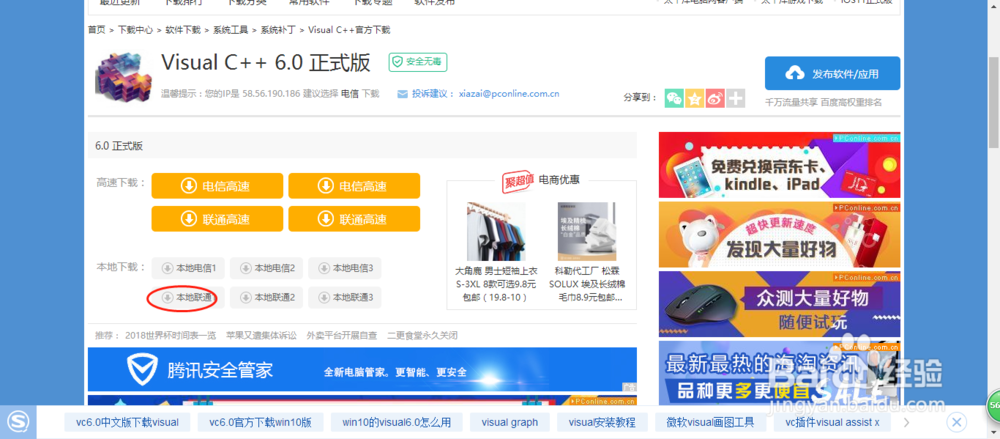Click the Visual C++ software logo
The width and height of the screenshot is (1000, 439).
click(x=124, y=78)
